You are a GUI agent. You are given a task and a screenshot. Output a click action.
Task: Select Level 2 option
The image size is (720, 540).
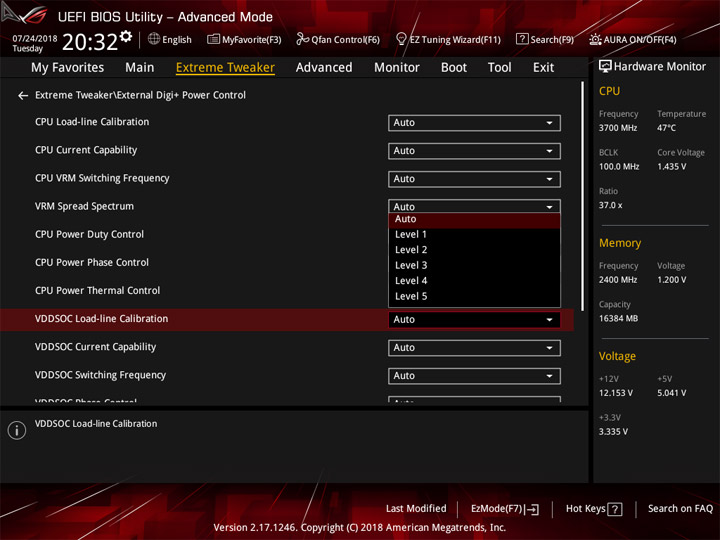[x=474, y=250]
